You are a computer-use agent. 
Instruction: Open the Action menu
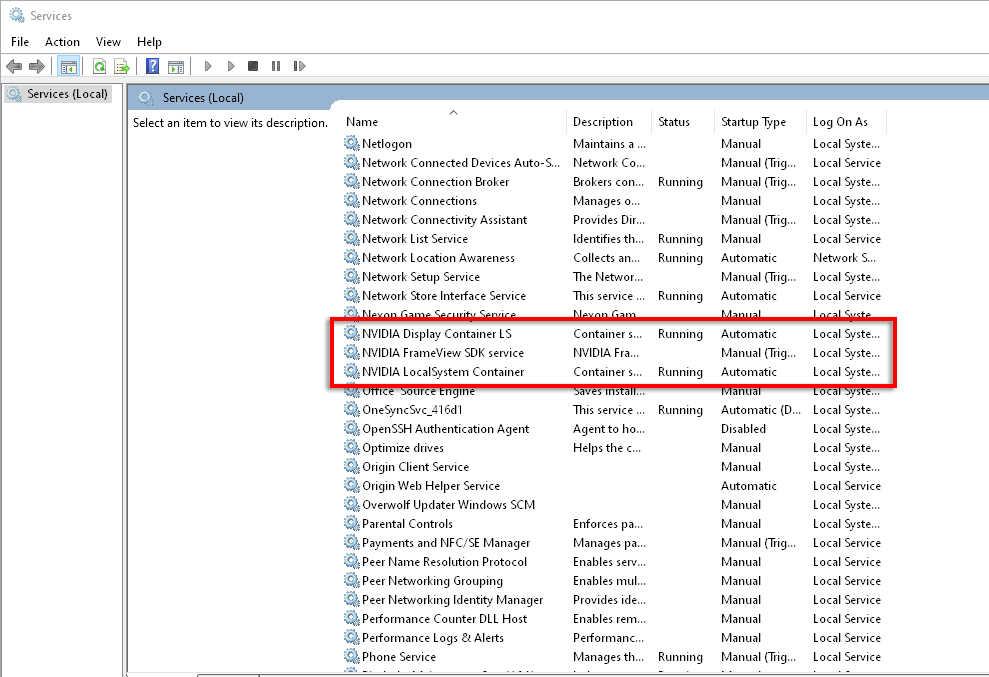click(62, 42)
